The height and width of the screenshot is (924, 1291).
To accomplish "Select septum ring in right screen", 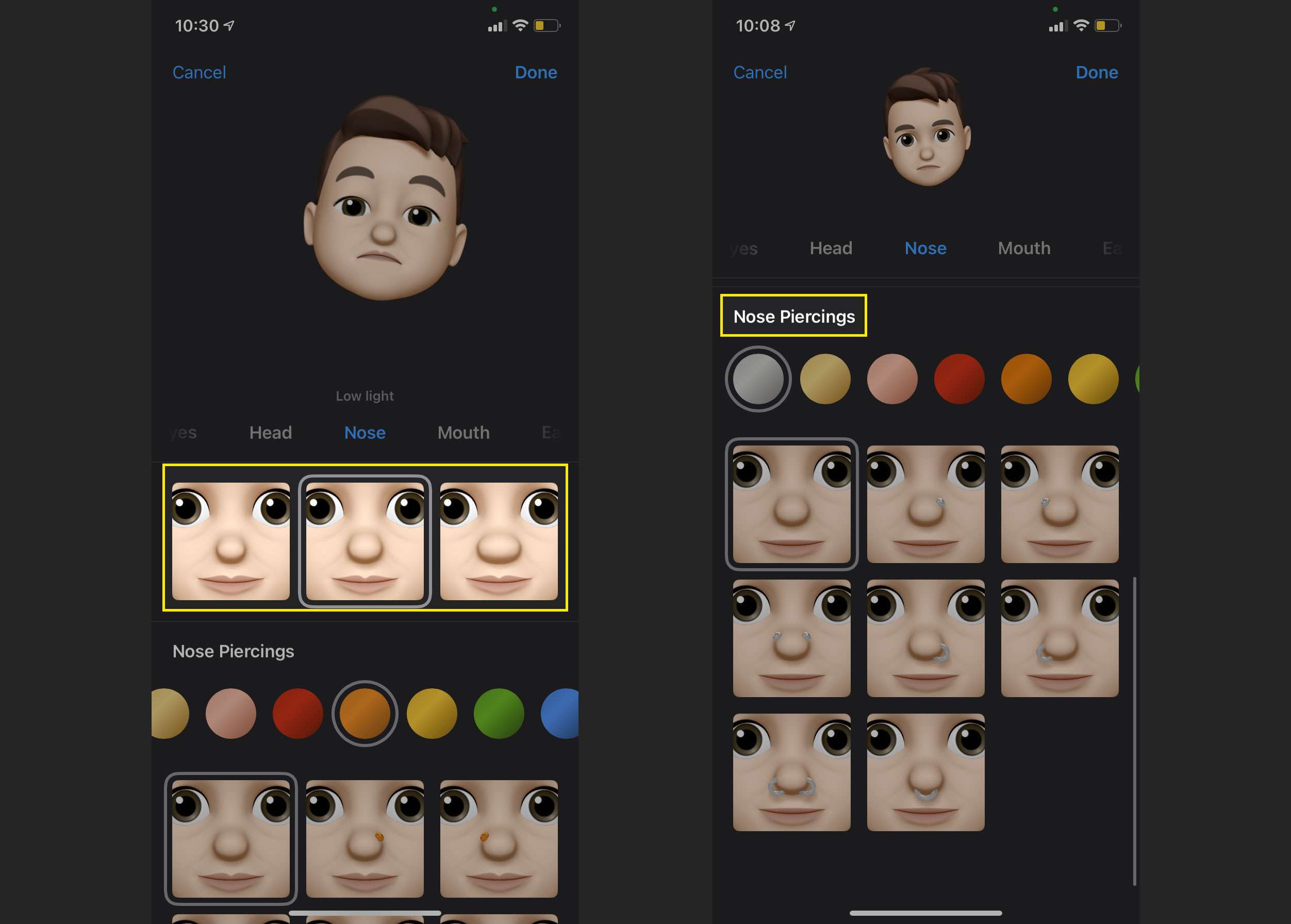I will pyautogui.click(x=925, y=772).
